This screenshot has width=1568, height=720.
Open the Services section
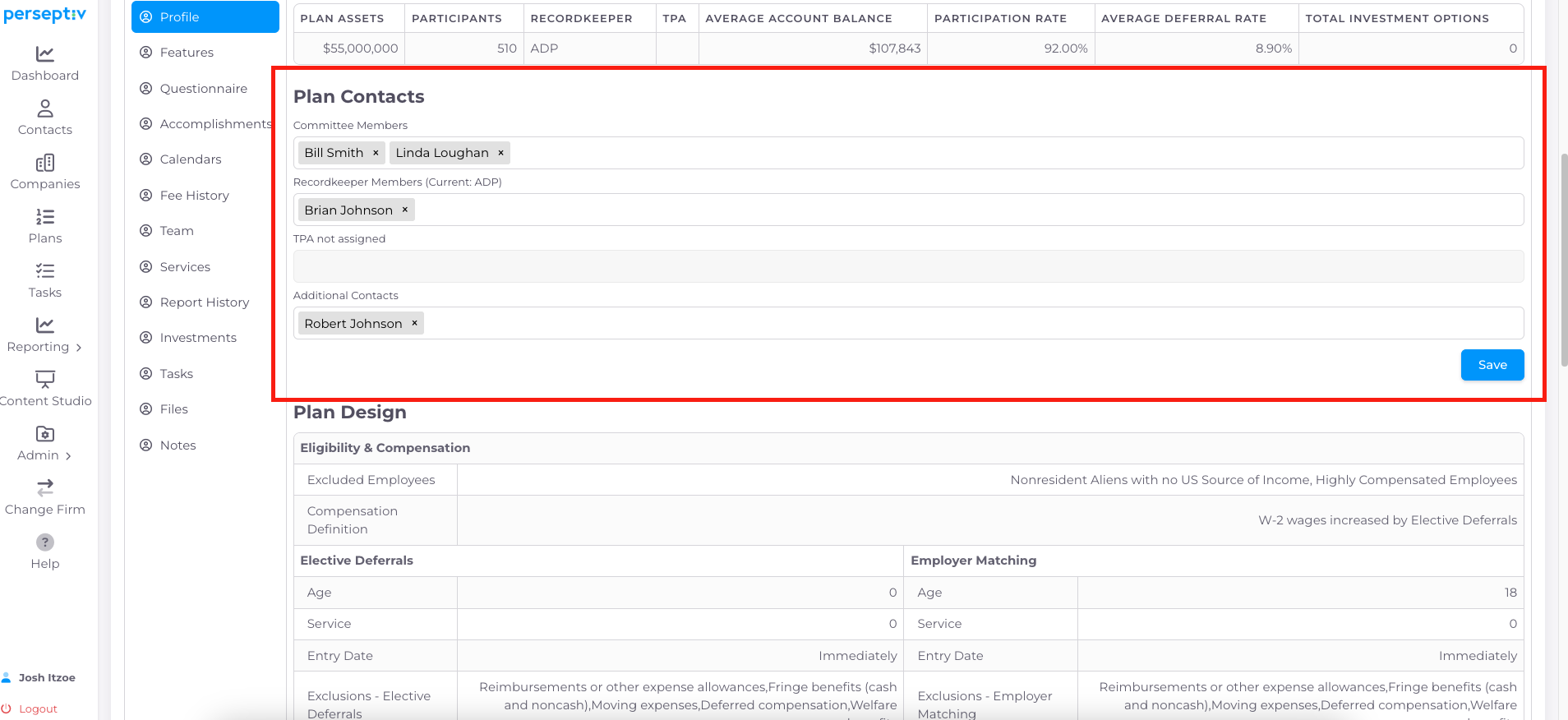[x=185, y=267]
